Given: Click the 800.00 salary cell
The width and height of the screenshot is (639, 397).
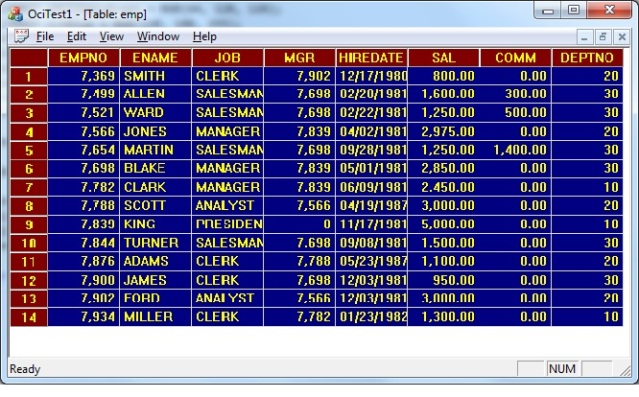Looking at the screenshot, I should (443, 76).
